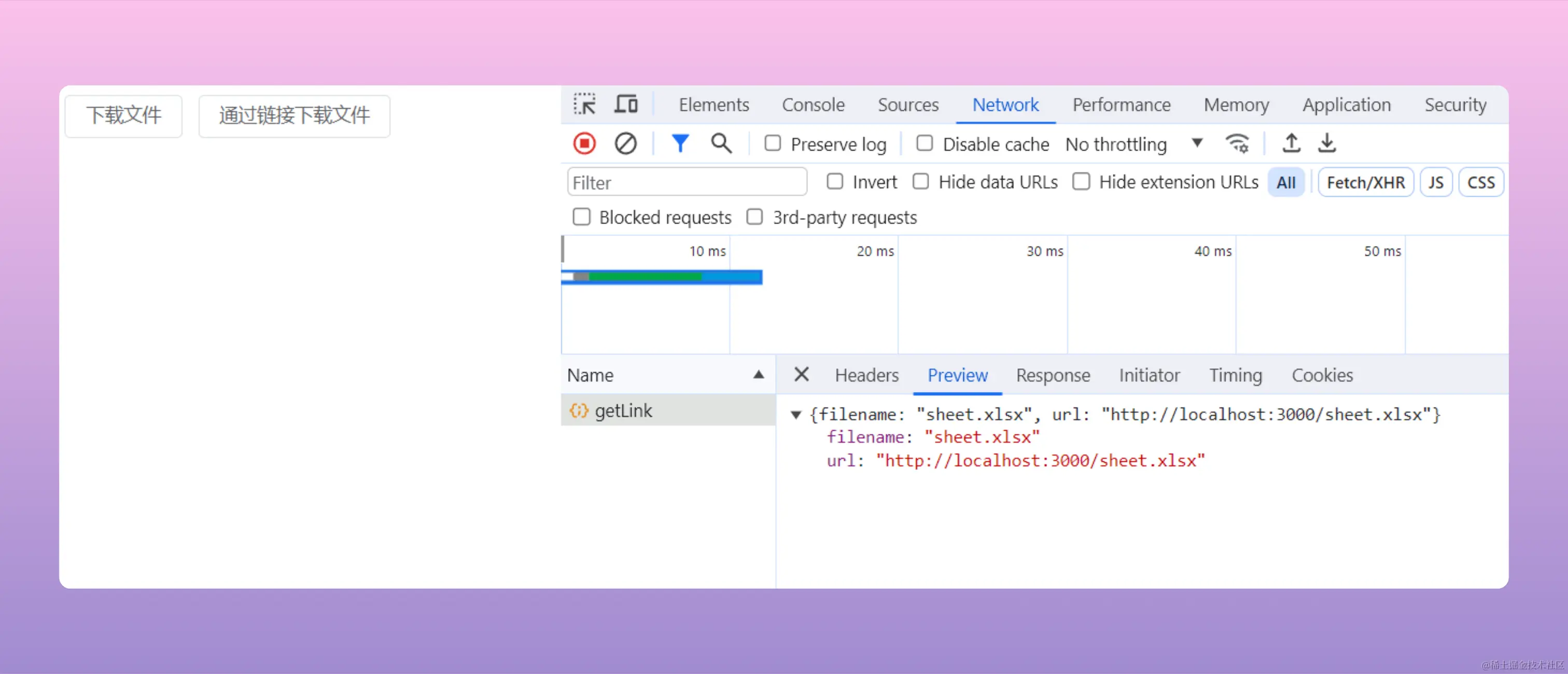
Task: Open the Headers tab of request
Action: point(866,375)
